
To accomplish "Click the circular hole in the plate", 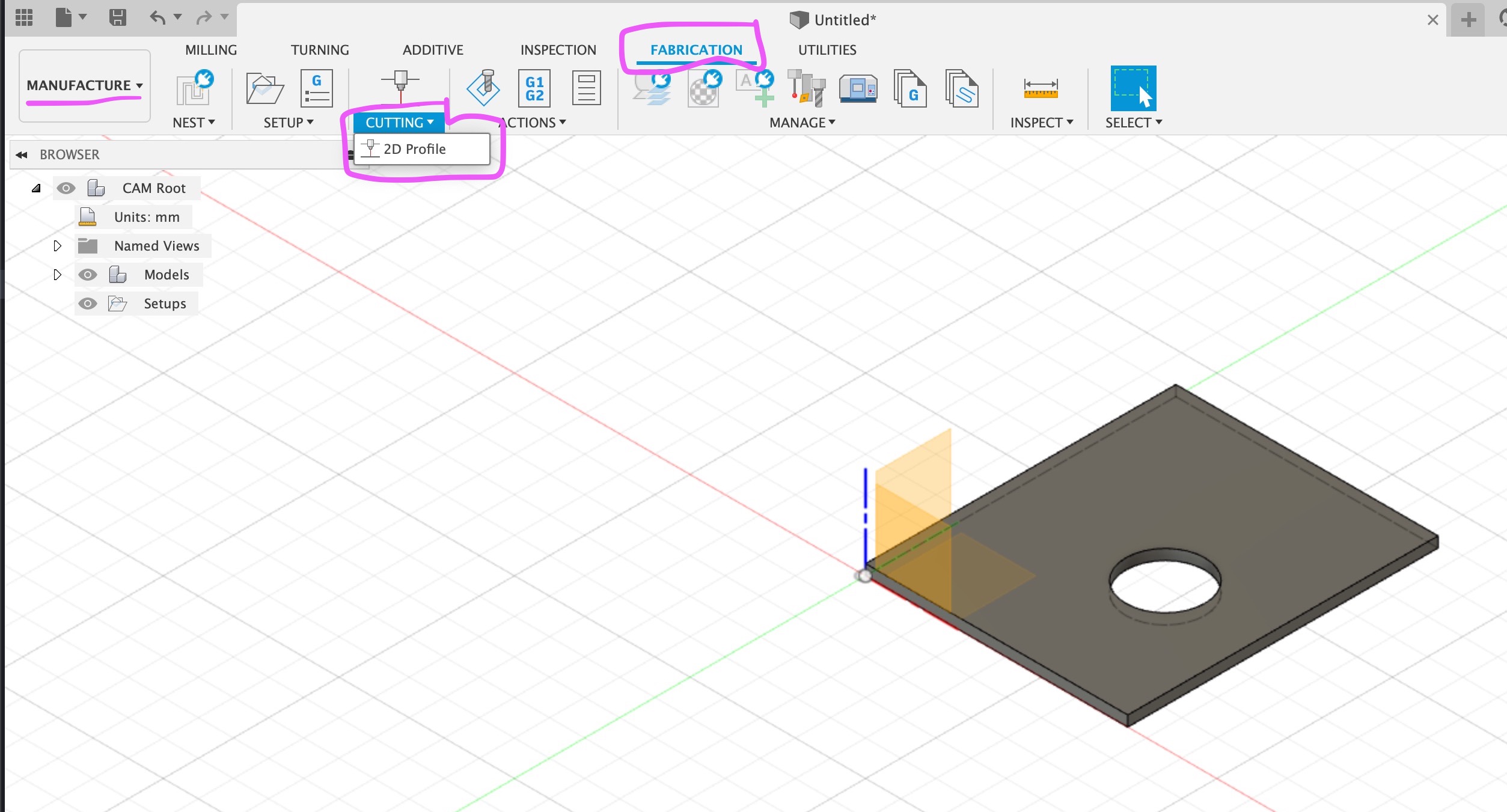I will [1165, 582].
